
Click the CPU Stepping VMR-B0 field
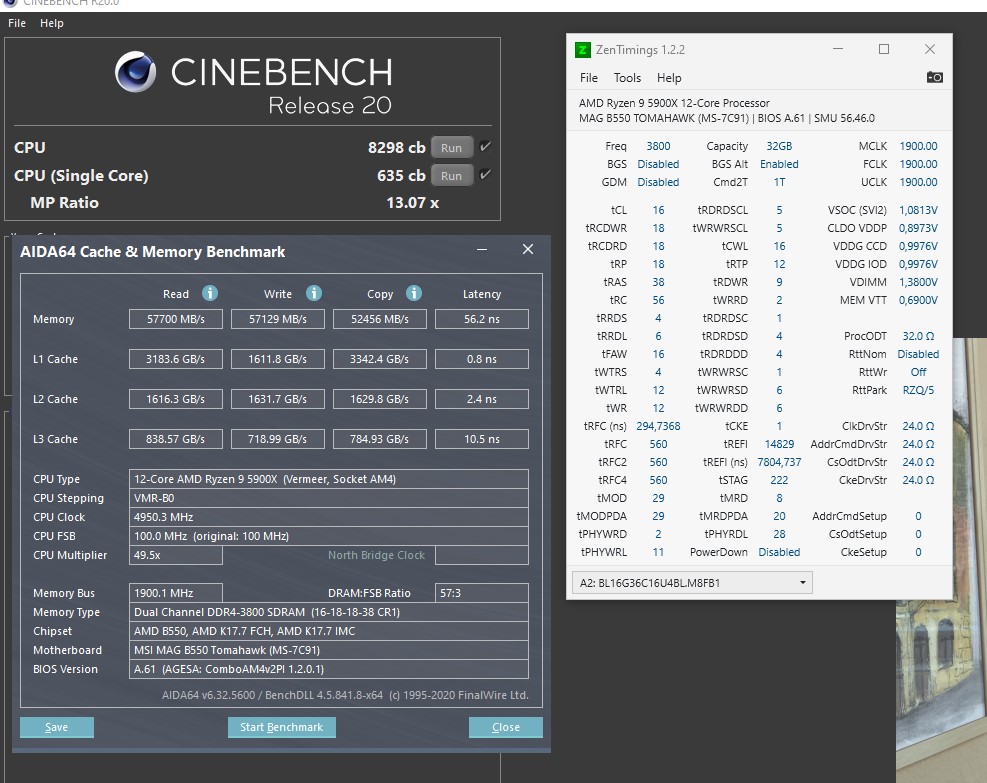point(329,498)
